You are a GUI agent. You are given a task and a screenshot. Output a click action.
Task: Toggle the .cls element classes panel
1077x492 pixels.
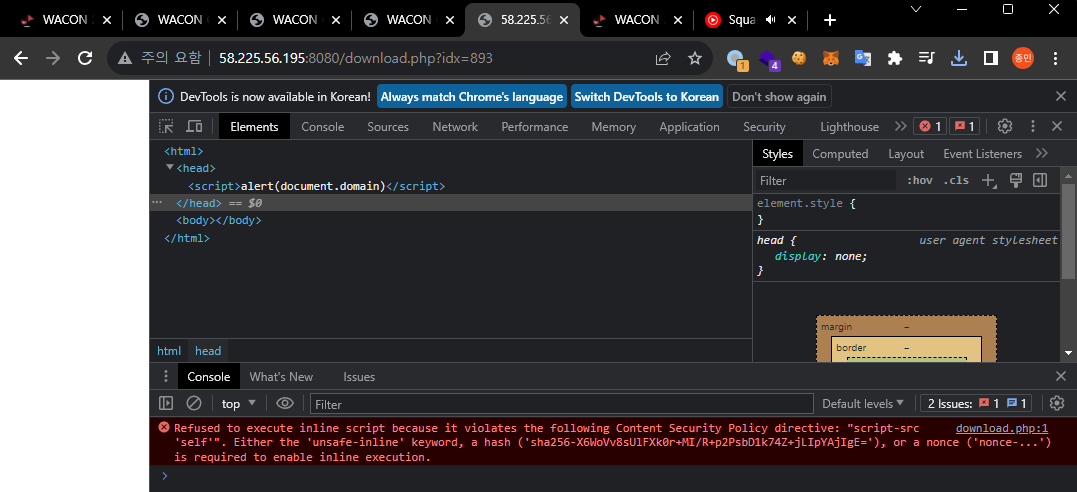[955, 181]
